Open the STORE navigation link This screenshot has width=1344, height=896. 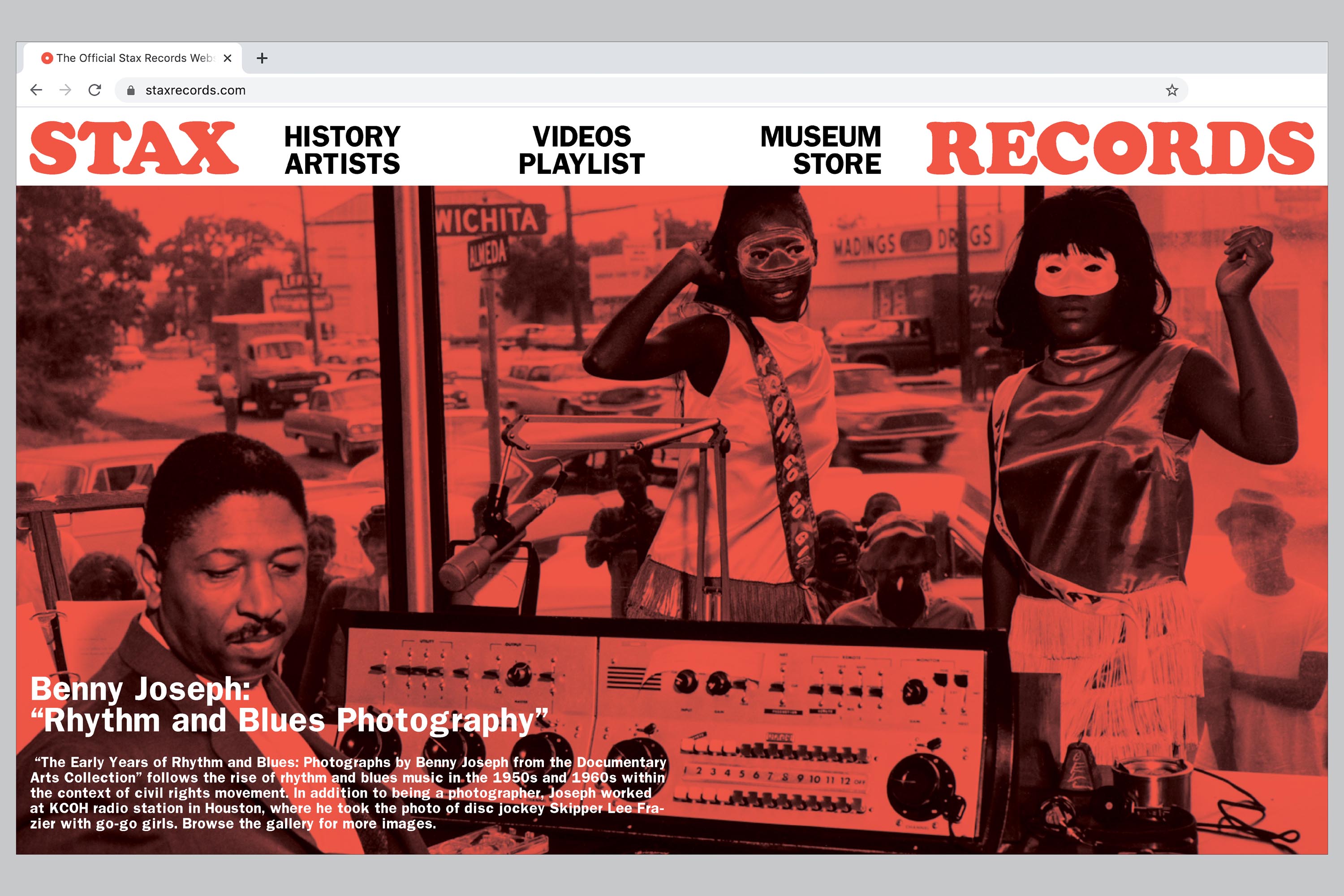tap(836, 164)
